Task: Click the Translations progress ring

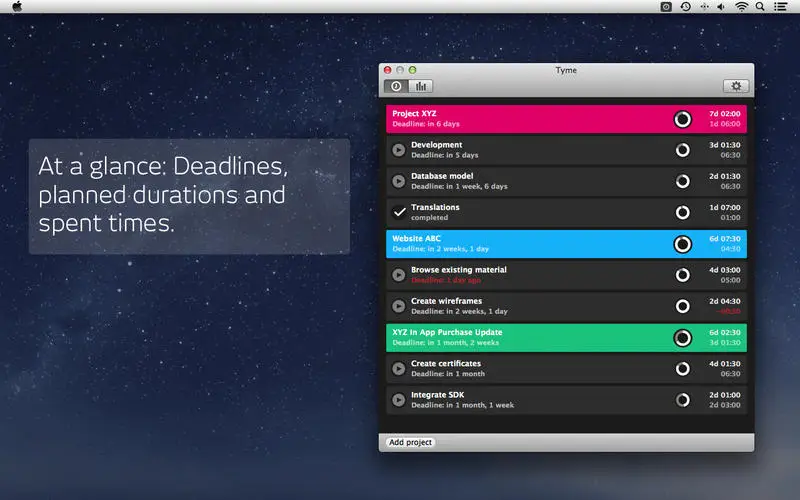Action: (682, 212)
